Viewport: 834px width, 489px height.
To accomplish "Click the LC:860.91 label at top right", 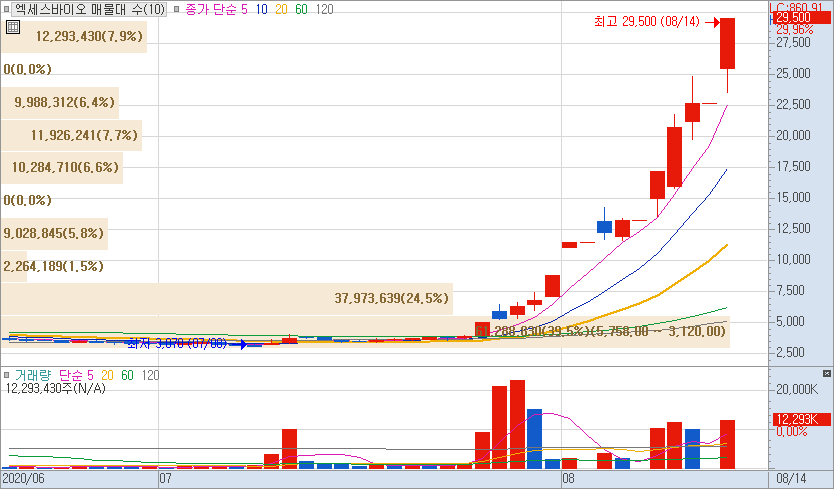I will click(x=796, y=7).
